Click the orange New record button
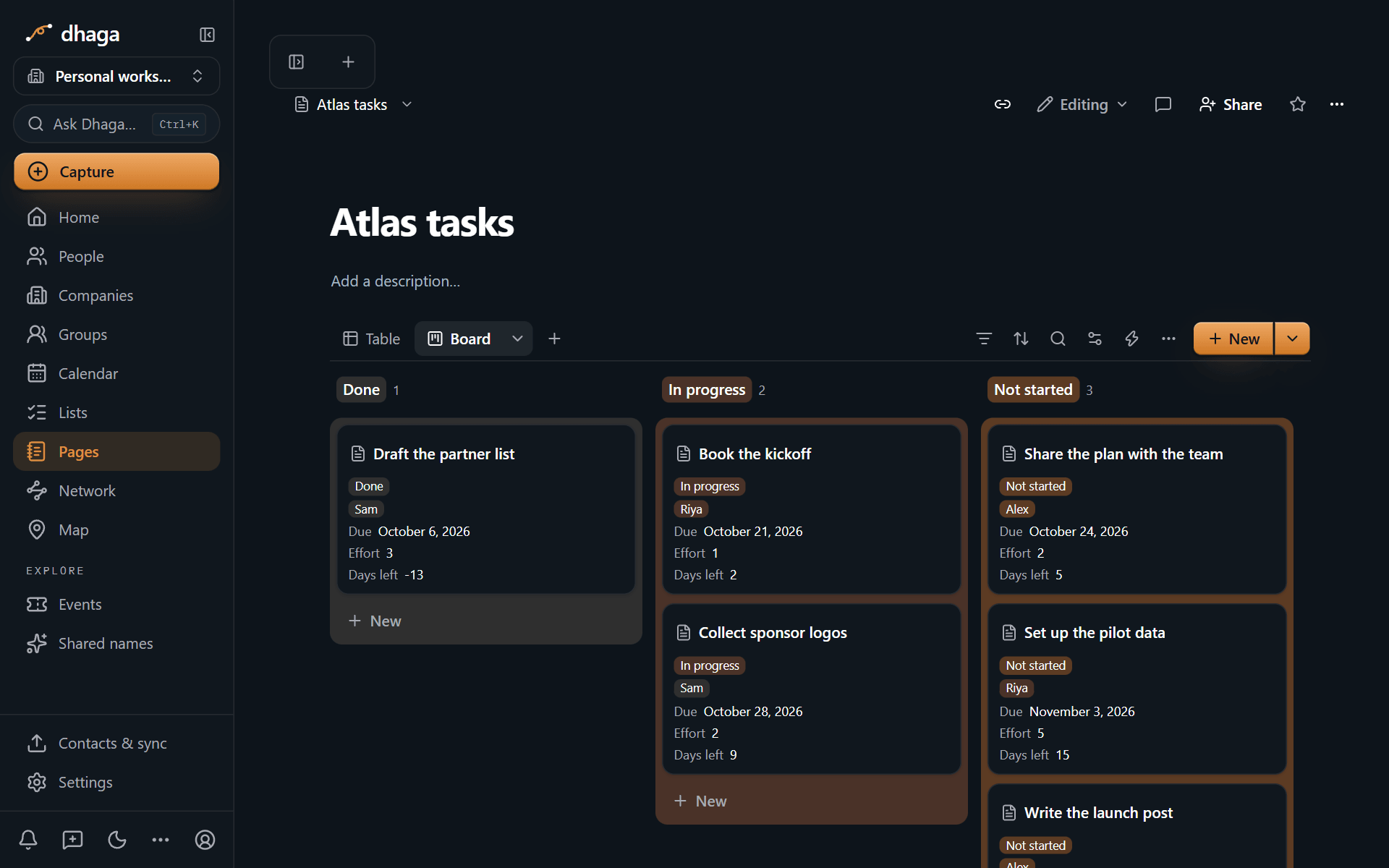1389x868 pixels. [x=1233, y=339]
